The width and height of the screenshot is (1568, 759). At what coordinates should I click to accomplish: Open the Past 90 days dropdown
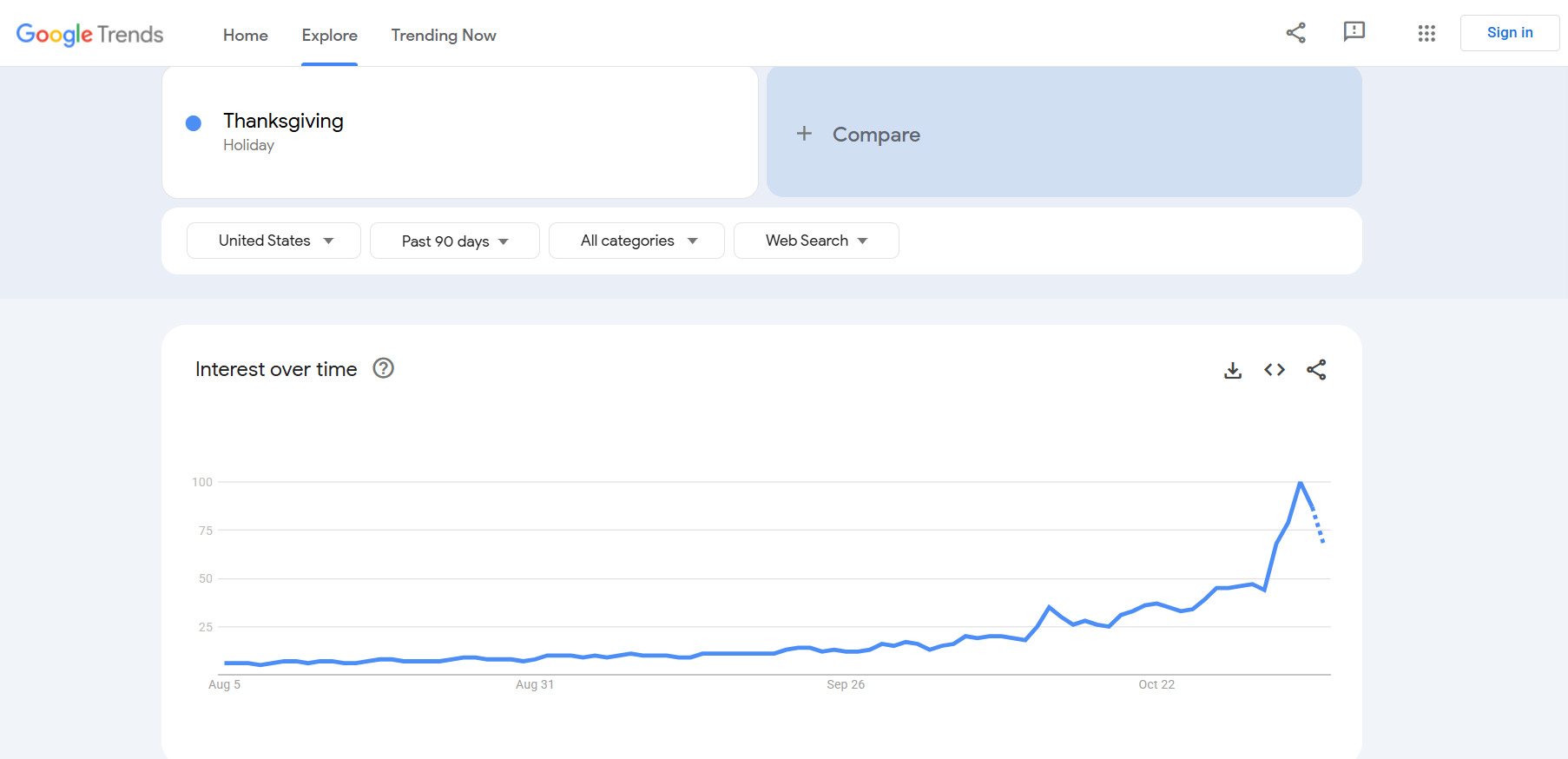[x=455, y=241]
